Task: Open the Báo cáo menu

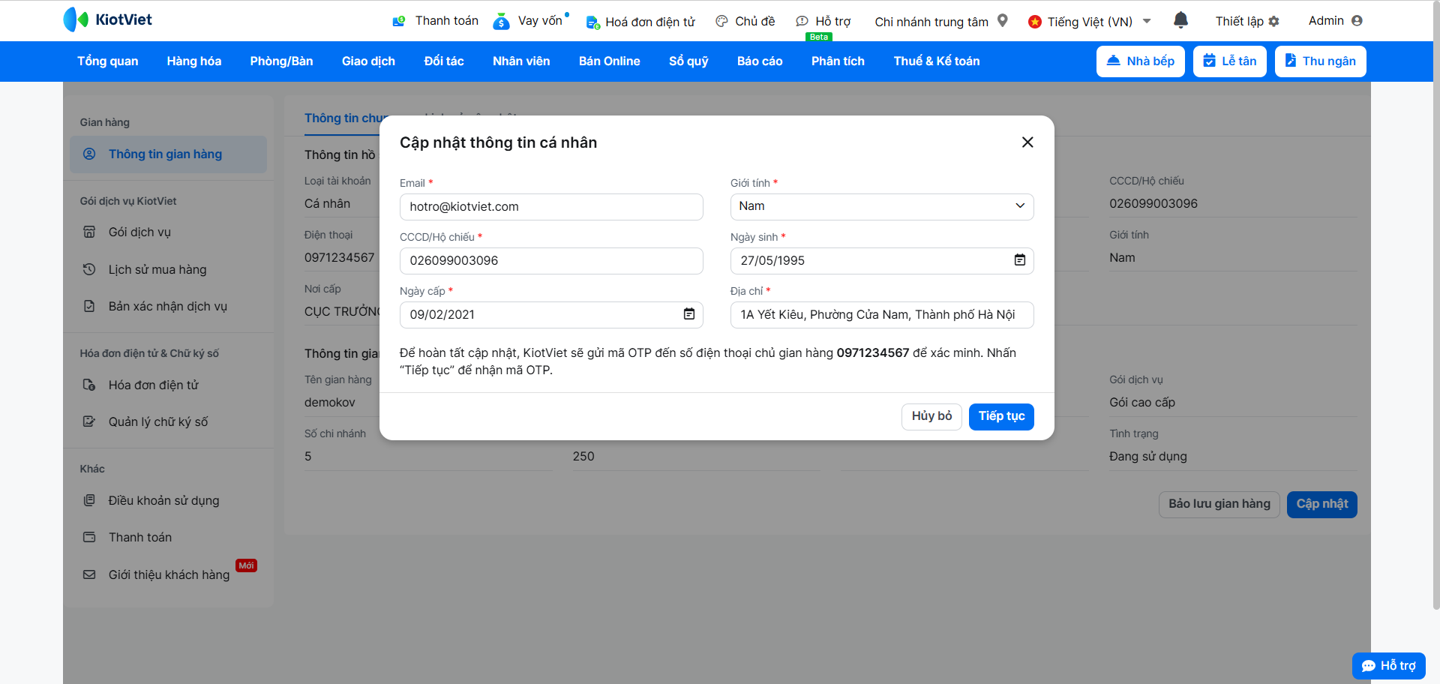Action: pos(759,61)
